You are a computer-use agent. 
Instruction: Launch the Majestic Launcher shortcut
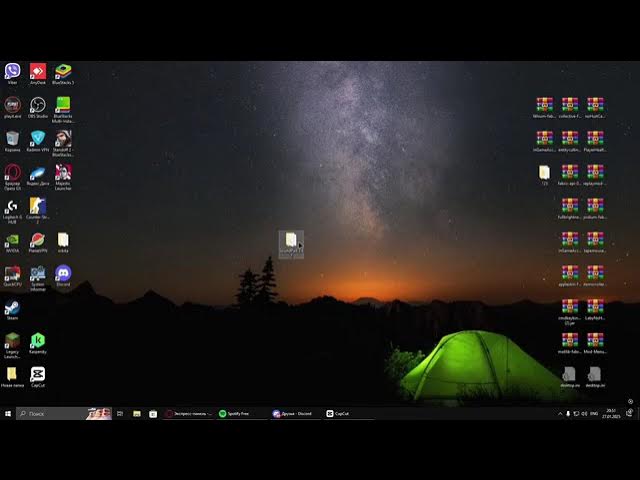tap(63, 177)
